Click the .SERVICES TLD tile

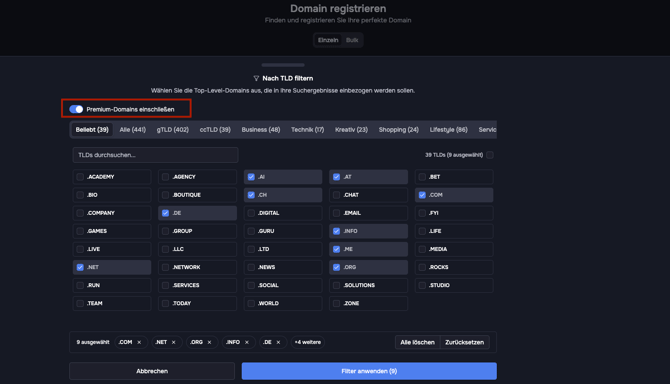(197, 285)
